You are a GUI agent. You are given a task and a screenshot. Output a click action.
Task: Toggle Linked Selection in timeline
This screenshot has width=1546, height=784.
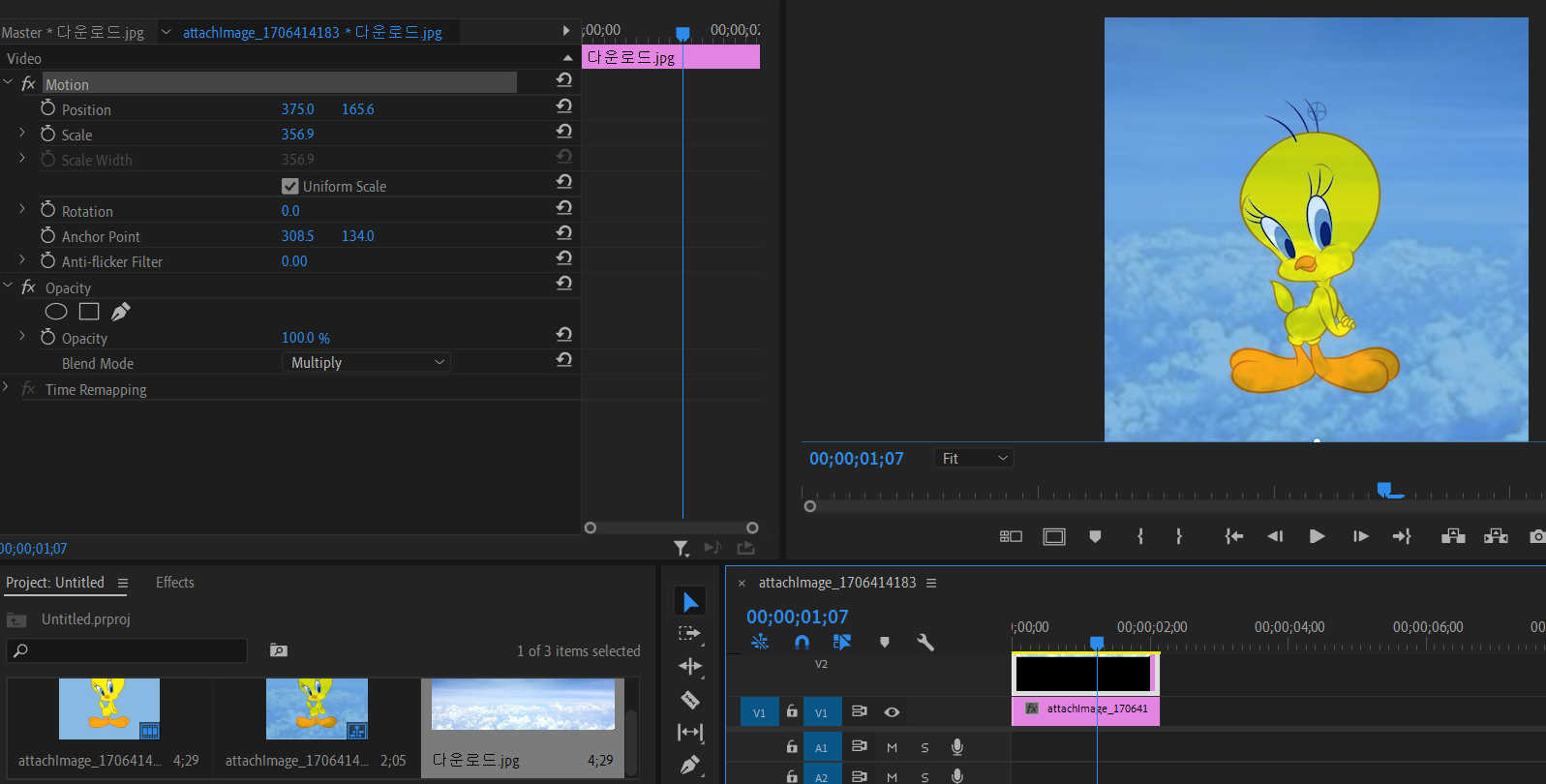point(842,642)
